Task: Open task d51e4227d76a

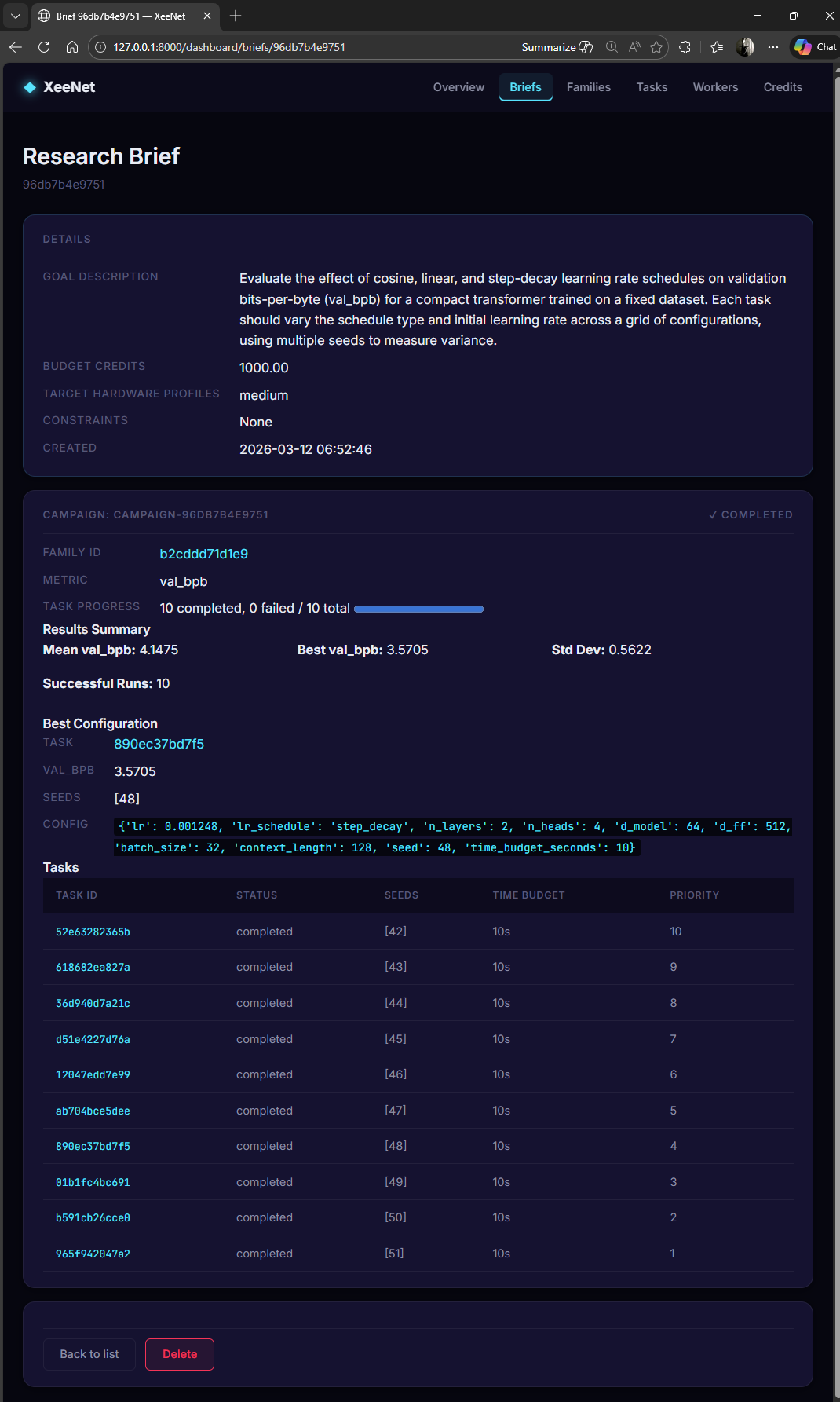Action: 93,1039
